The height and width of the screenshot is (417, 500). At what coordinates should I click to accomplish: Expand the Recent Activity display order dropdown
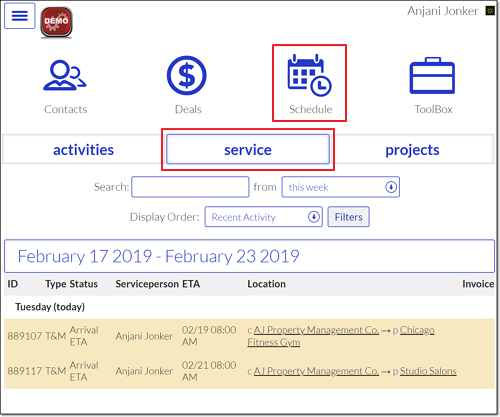(263, 217)
